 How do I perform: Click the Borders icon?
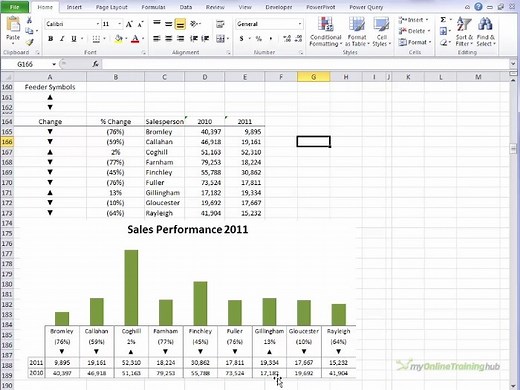pos(96,39)
